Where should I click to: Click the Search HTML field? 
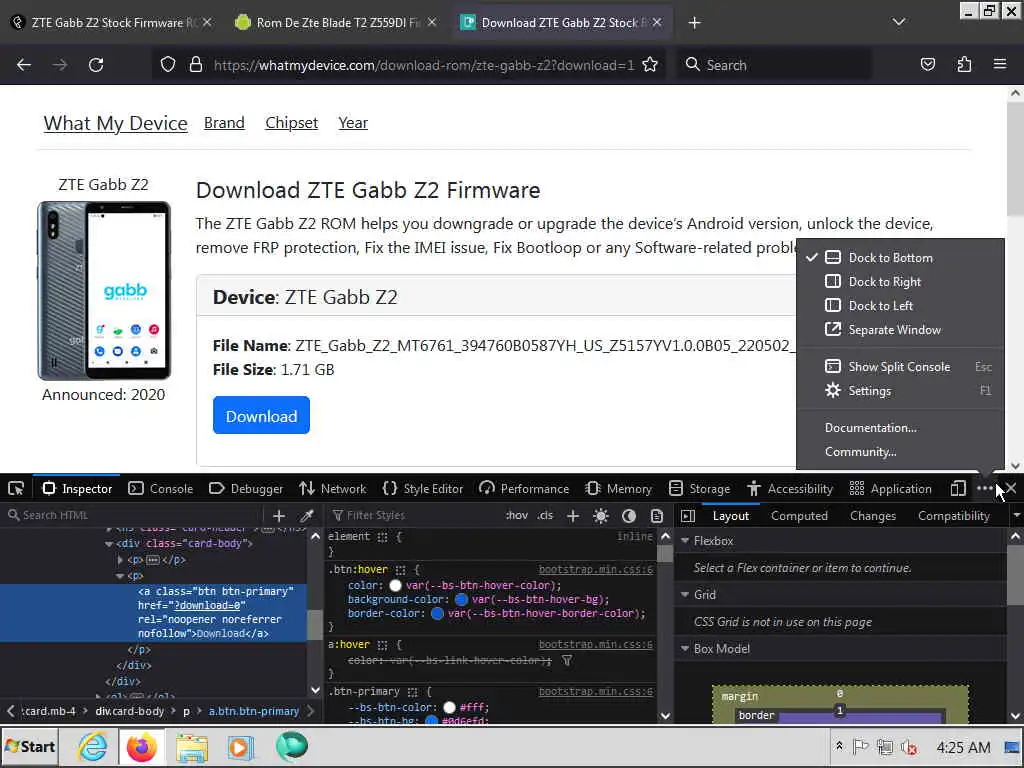click(134, 515)
